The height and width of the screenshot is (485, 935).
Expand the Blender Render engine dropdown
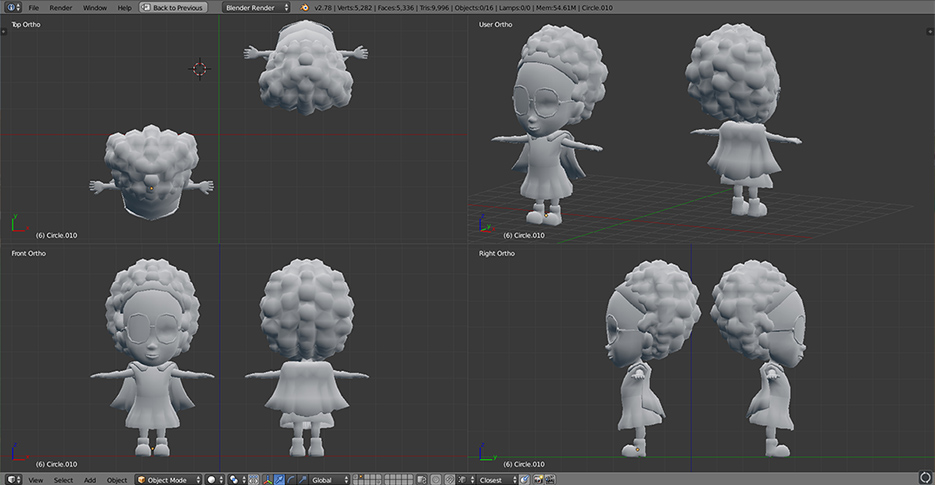255,7
